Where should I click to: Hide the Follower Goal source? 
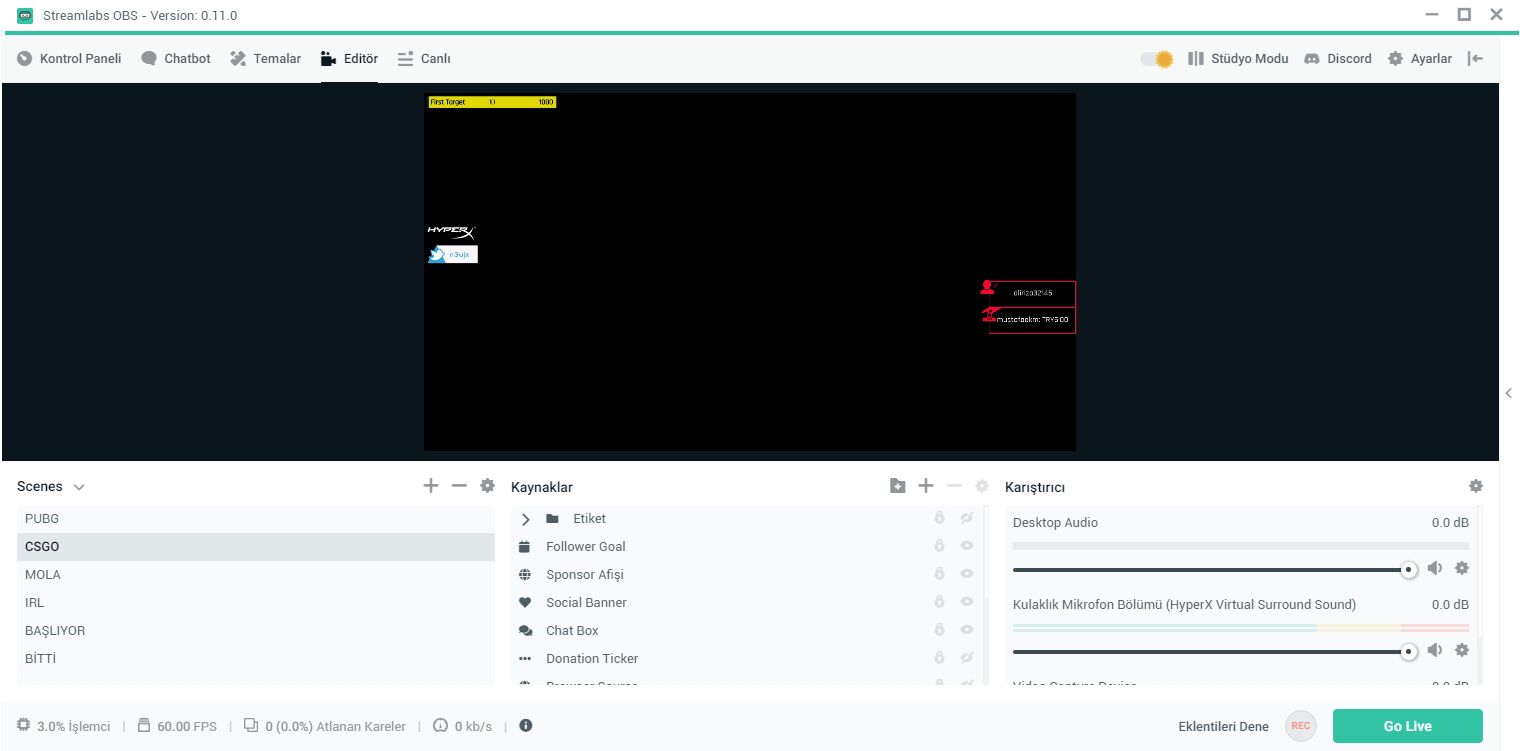[x=967, y=547]
